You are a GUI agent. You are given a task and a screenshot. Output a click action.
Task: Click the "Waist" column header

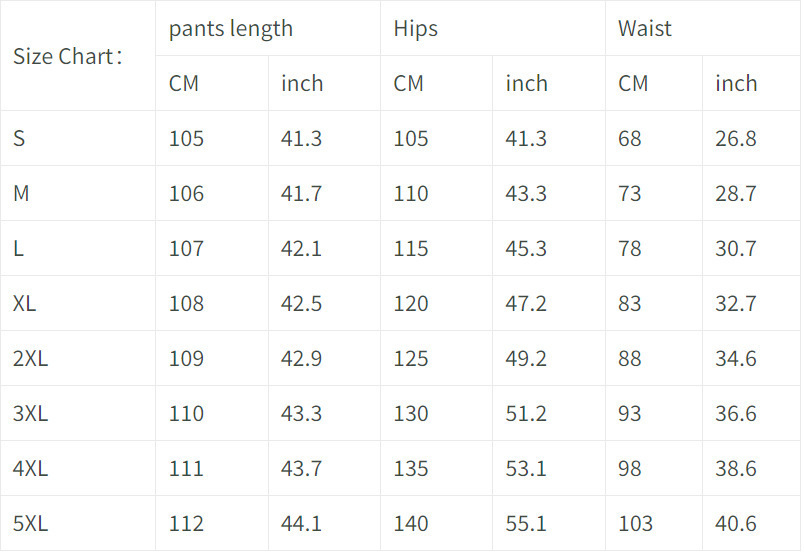tap(645, 28)
